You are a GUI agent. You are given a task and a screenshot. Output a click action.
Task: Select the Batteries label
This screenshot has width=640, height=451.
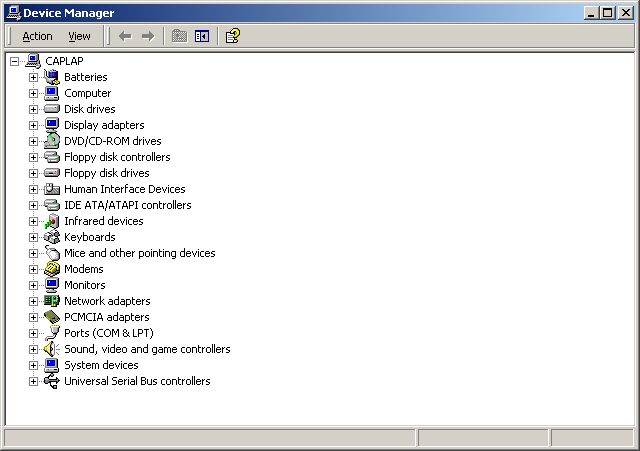coord(86,77)
